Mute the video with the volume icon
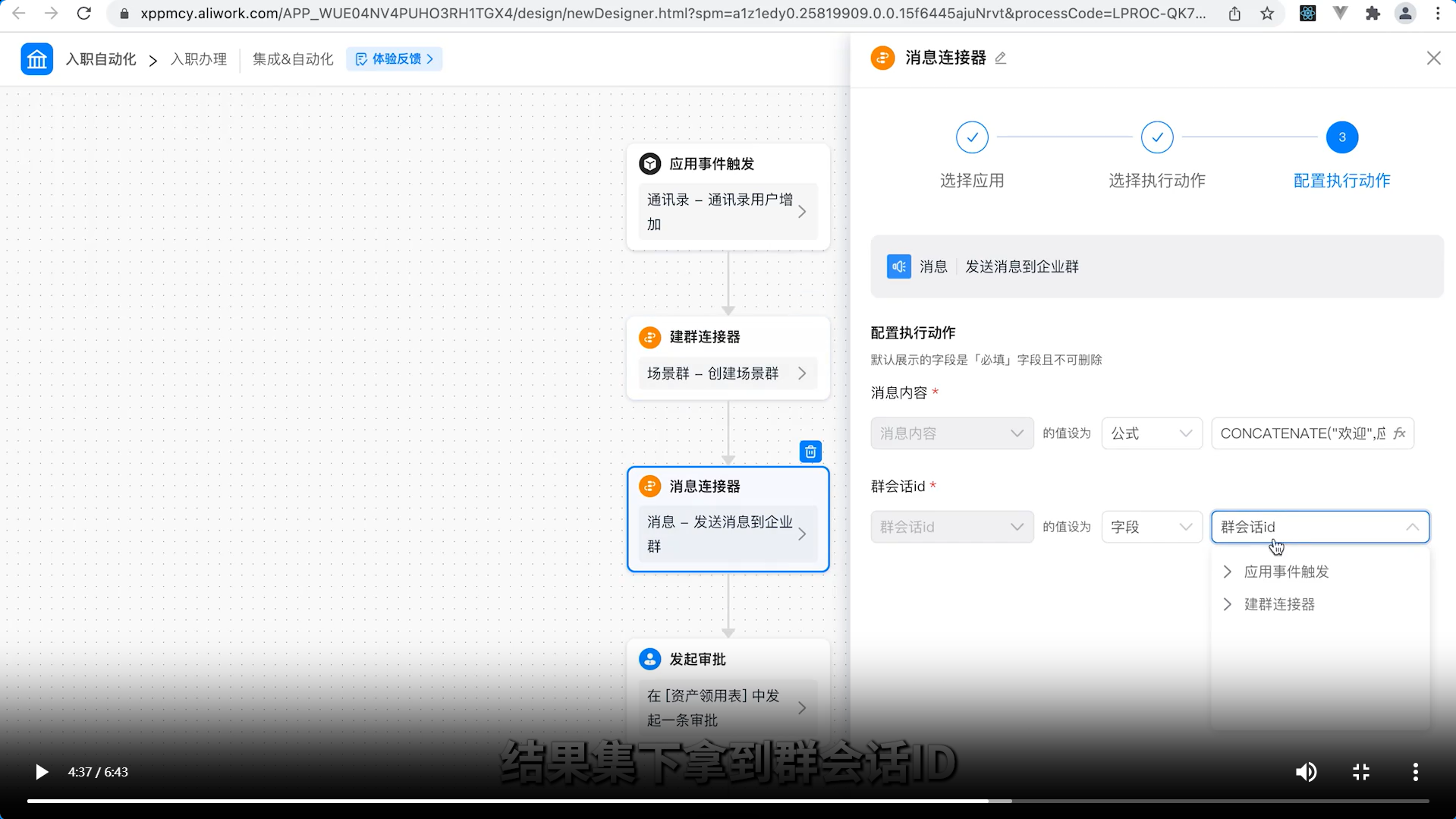1456x819 pixels. pyautogui.click(x=1306, y=772)
